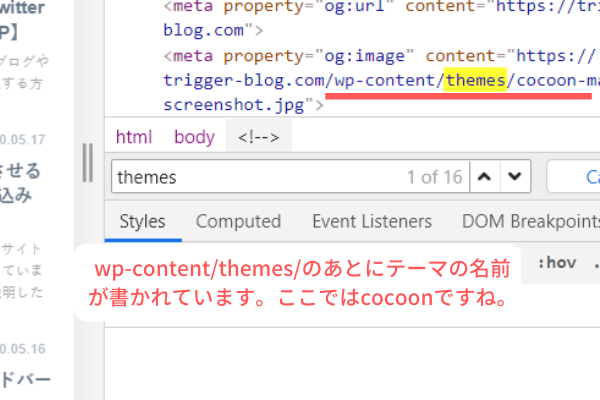Open the Computed tab
The width and height of the screenshot is (600, 400).
(238, 222)
